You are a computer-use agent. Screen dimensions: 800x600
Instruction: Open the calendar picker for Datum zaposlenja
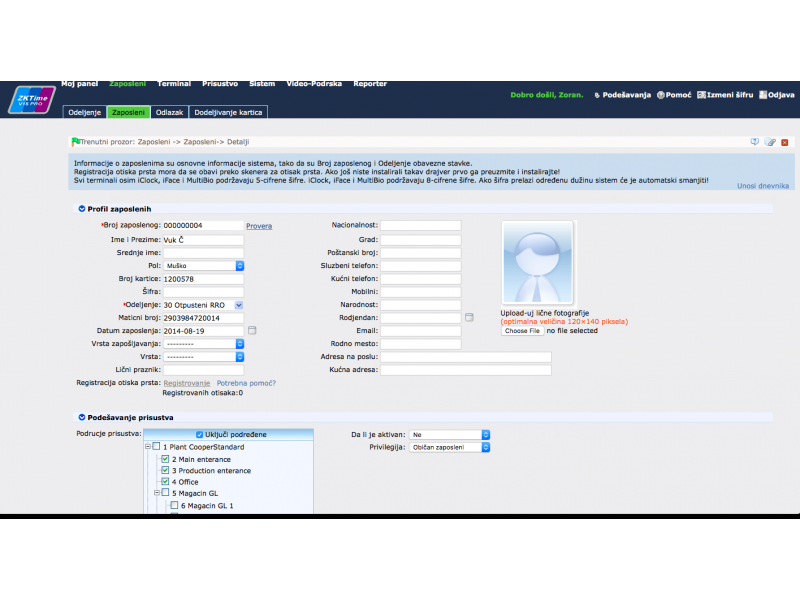[252, 330]
